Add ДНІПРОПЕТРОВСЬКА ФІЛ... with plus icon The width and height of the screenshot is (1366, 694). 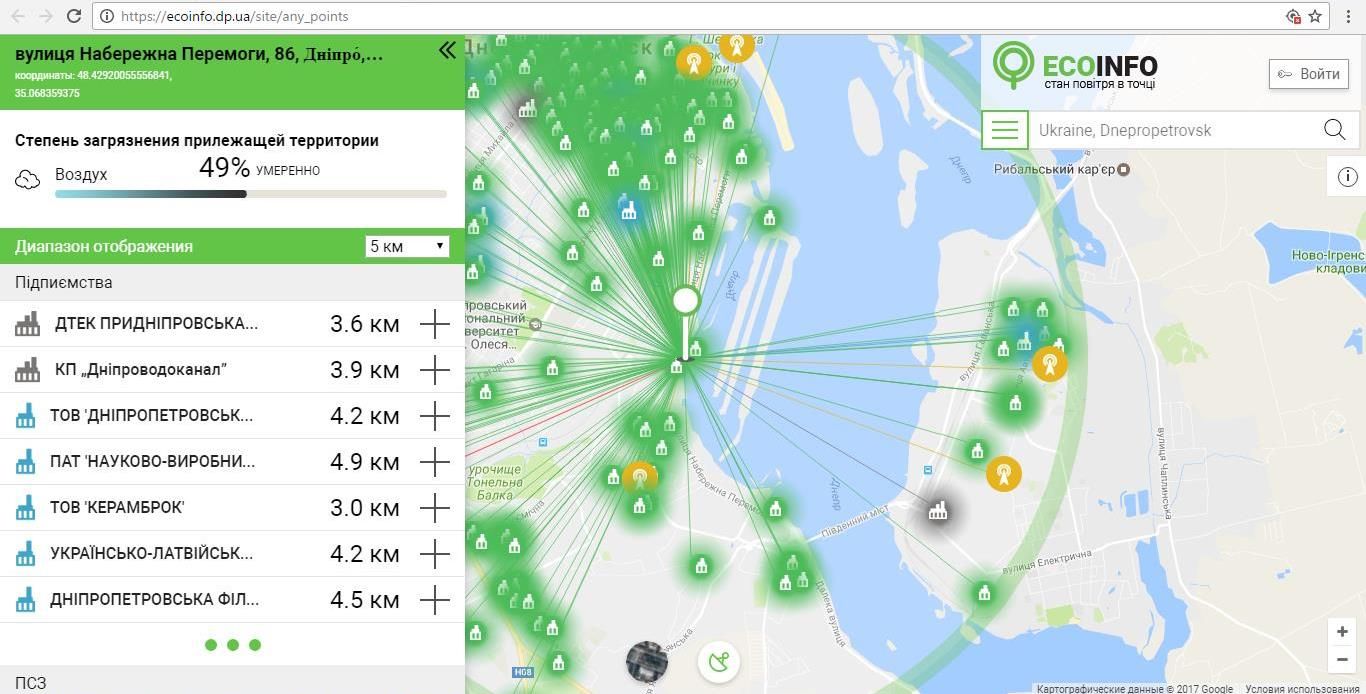[x=435, y=600]
